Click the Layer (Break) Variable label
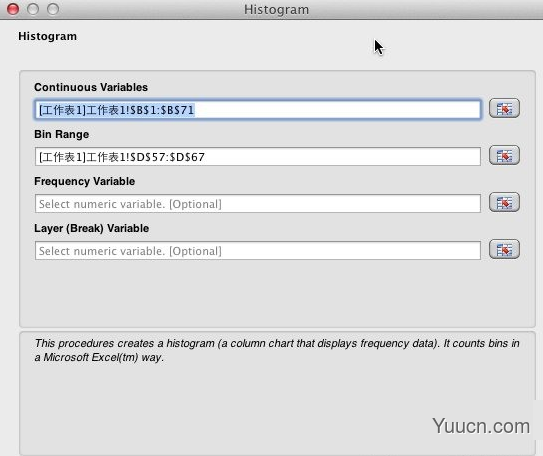543x456 pixels. 91,229
